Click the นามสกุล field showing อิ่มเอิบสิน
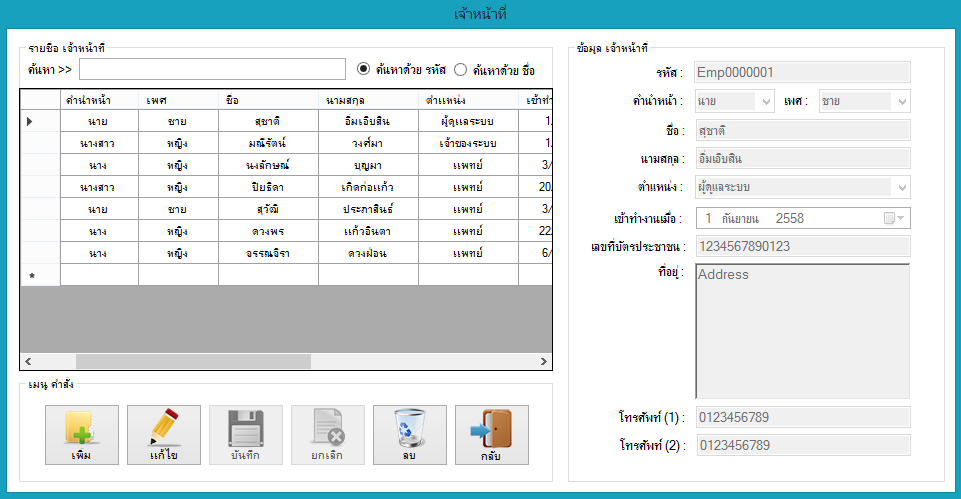 tap(803, 158)
